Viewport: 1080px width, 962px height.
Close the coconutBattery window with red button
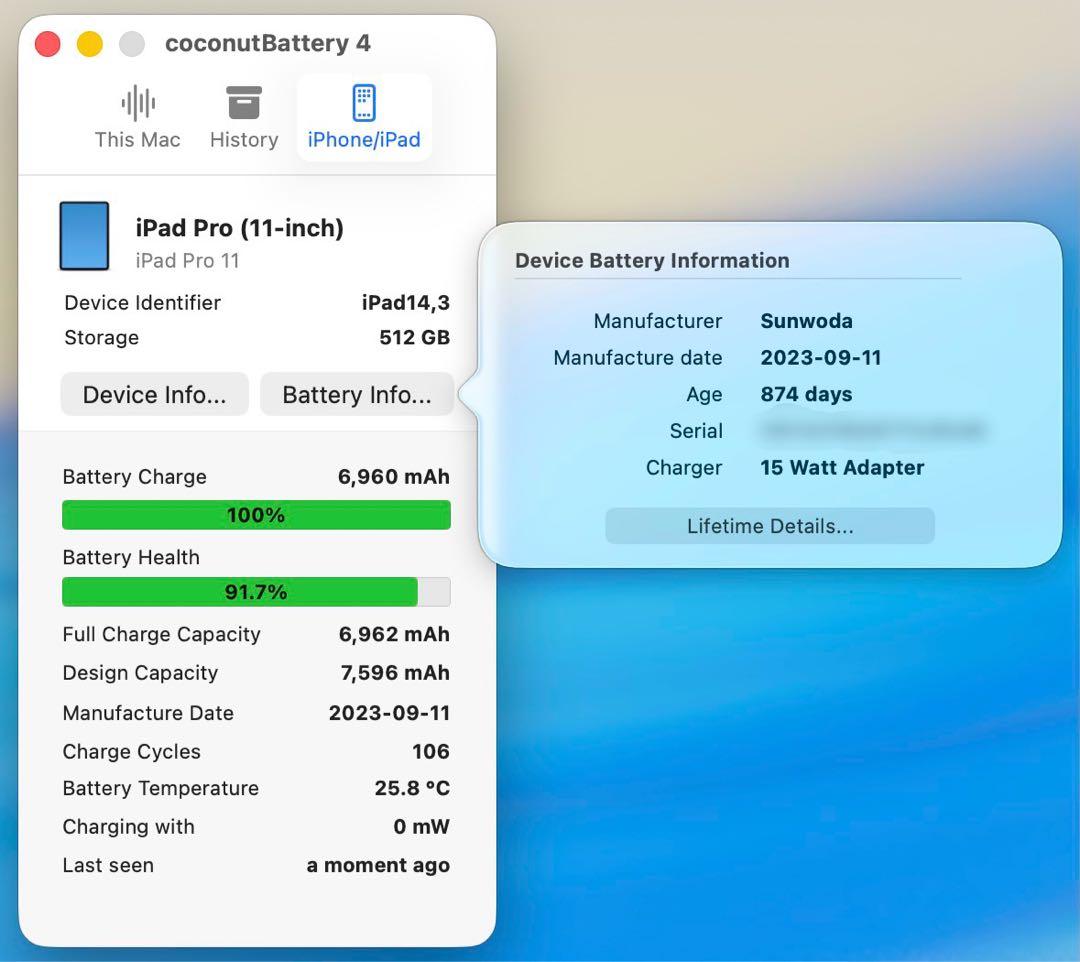point(48,44)
